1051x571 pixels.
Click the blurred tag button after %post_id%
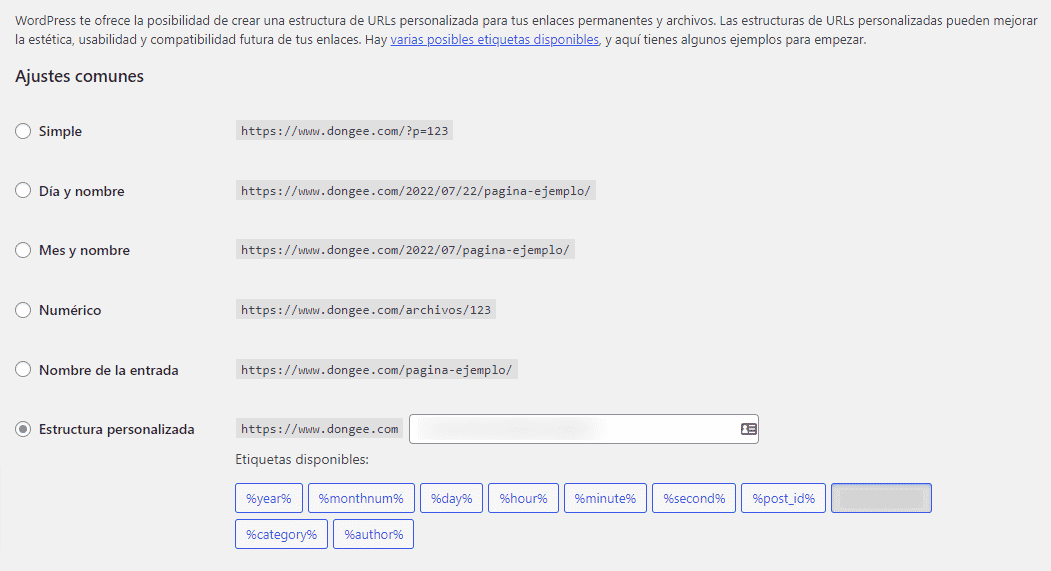point(881,498)
